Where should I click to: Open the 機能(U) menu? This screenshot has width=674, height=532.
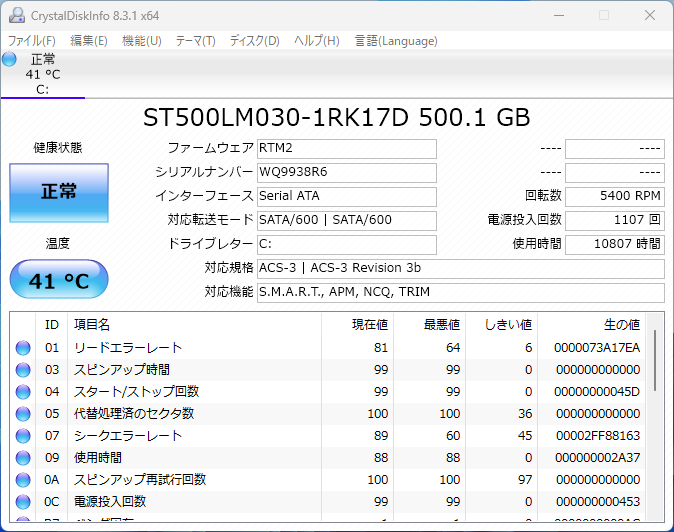tap(141, 41)
